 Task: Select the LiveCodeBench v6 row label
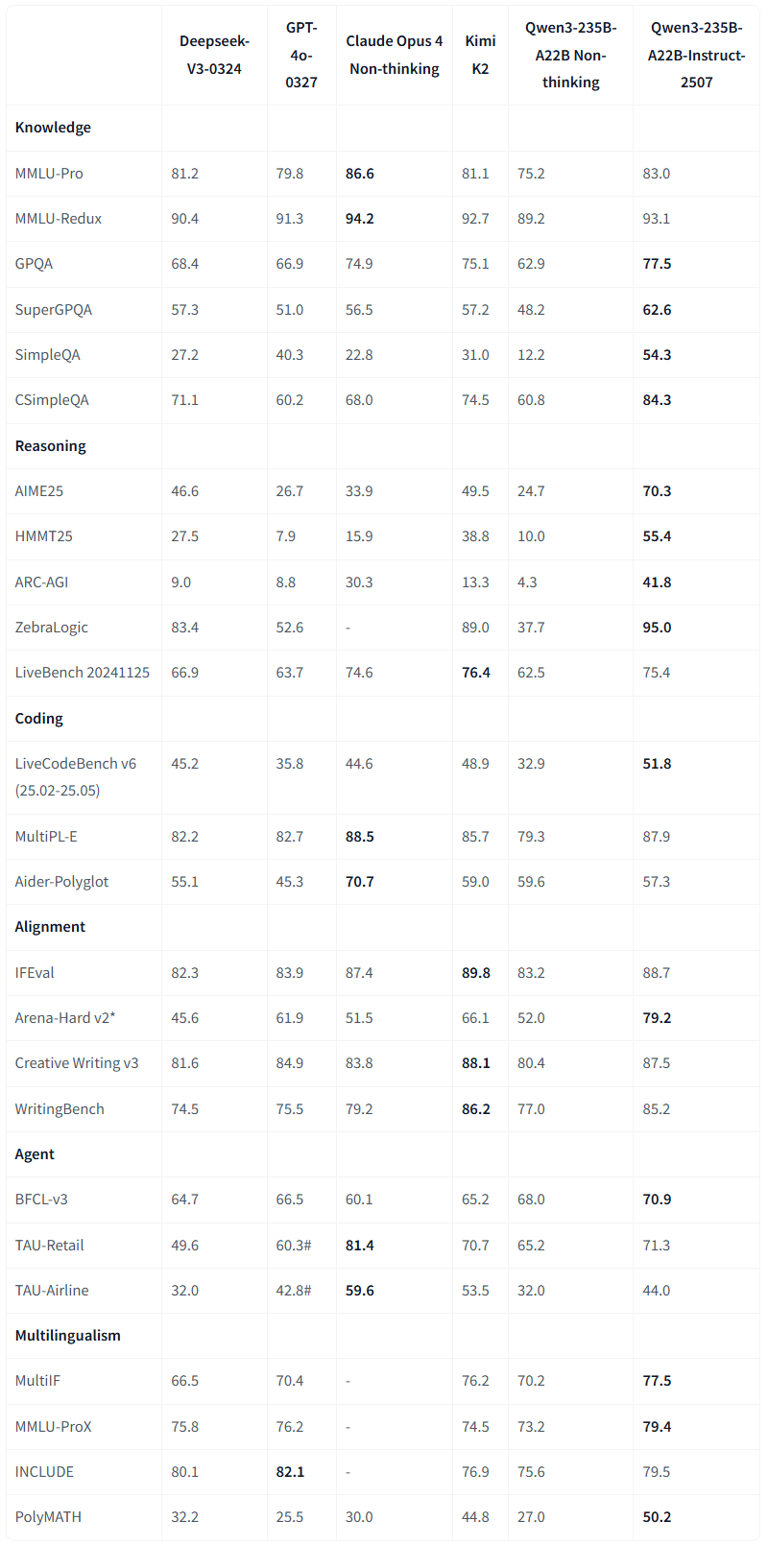pos(76,764)
